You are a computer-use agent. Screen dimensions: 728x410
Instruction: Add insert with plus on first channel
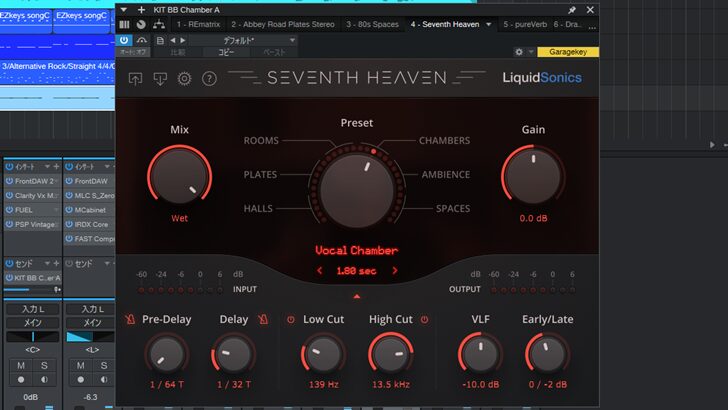[x=56, y=167]
